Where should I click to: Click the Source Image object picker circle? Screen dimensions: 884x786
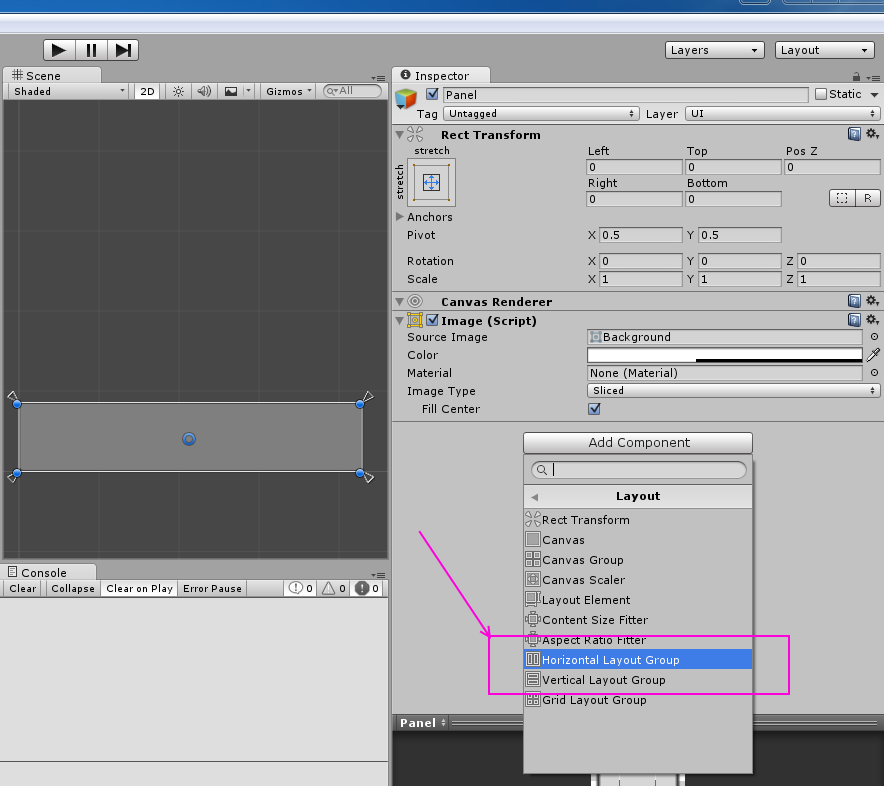(x=874, y=337)
